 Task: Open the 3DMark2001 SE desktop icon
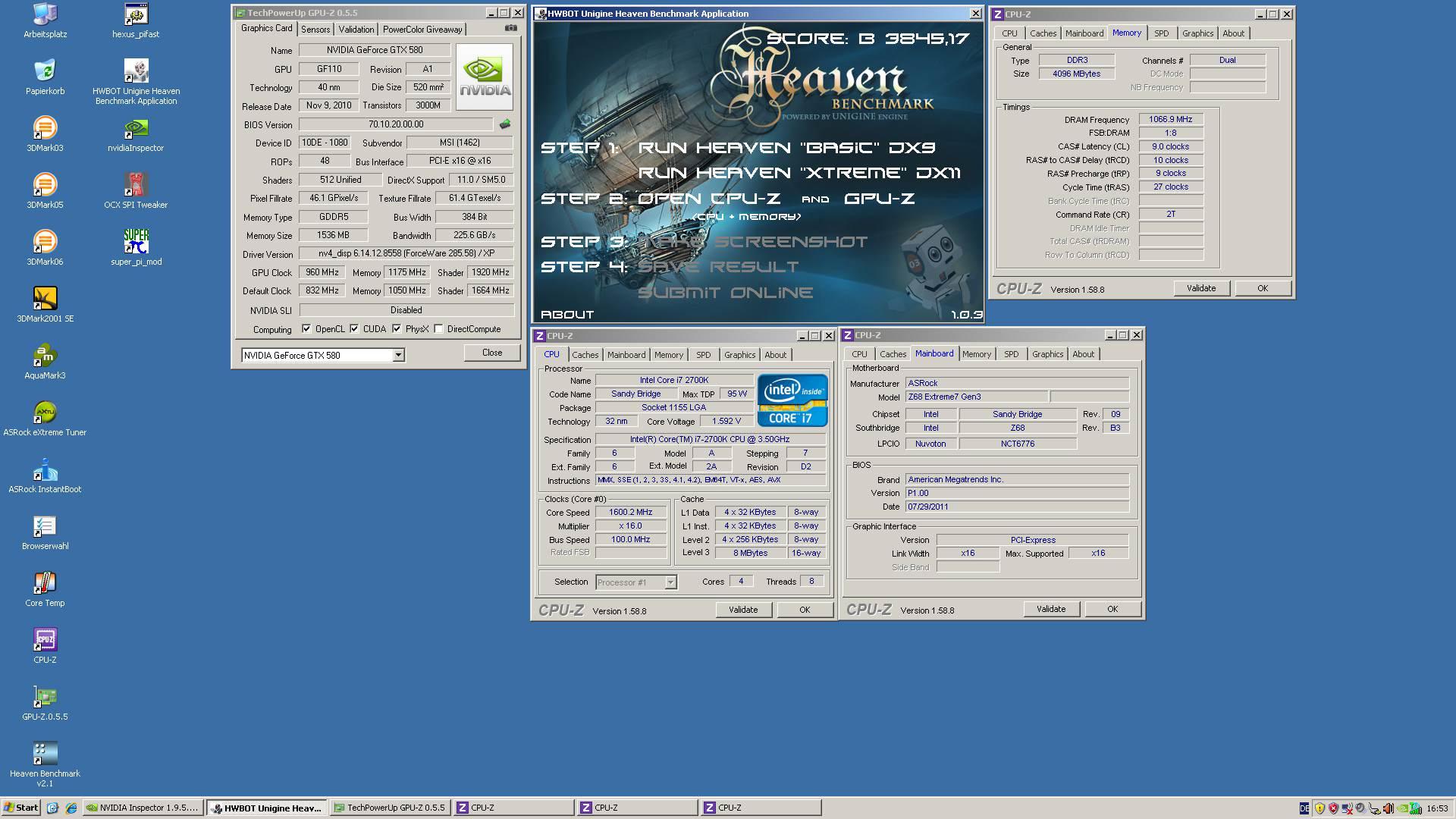pyautogui.click(x=45, y=305)
